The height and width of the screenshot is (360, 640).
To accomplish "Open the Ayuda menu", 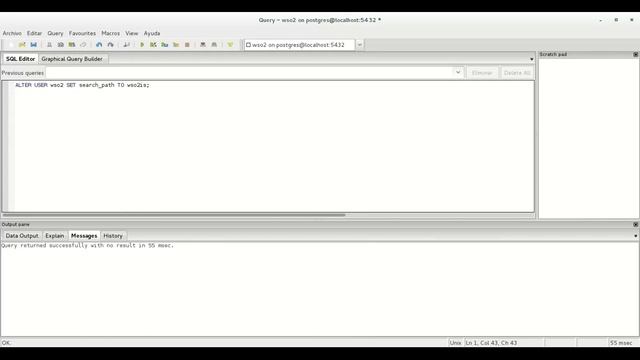I will 152,33.
